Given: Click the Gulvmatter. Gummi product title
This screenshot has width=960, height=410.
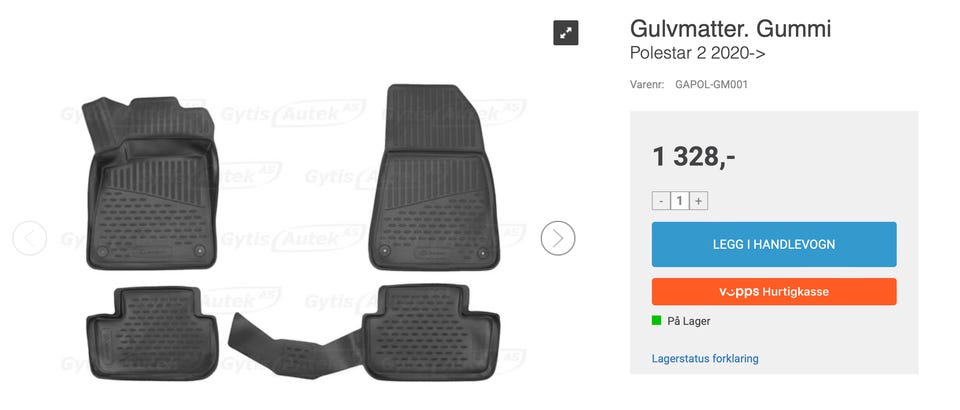Looking at the screenshot, I should click(x=730, y=28).
